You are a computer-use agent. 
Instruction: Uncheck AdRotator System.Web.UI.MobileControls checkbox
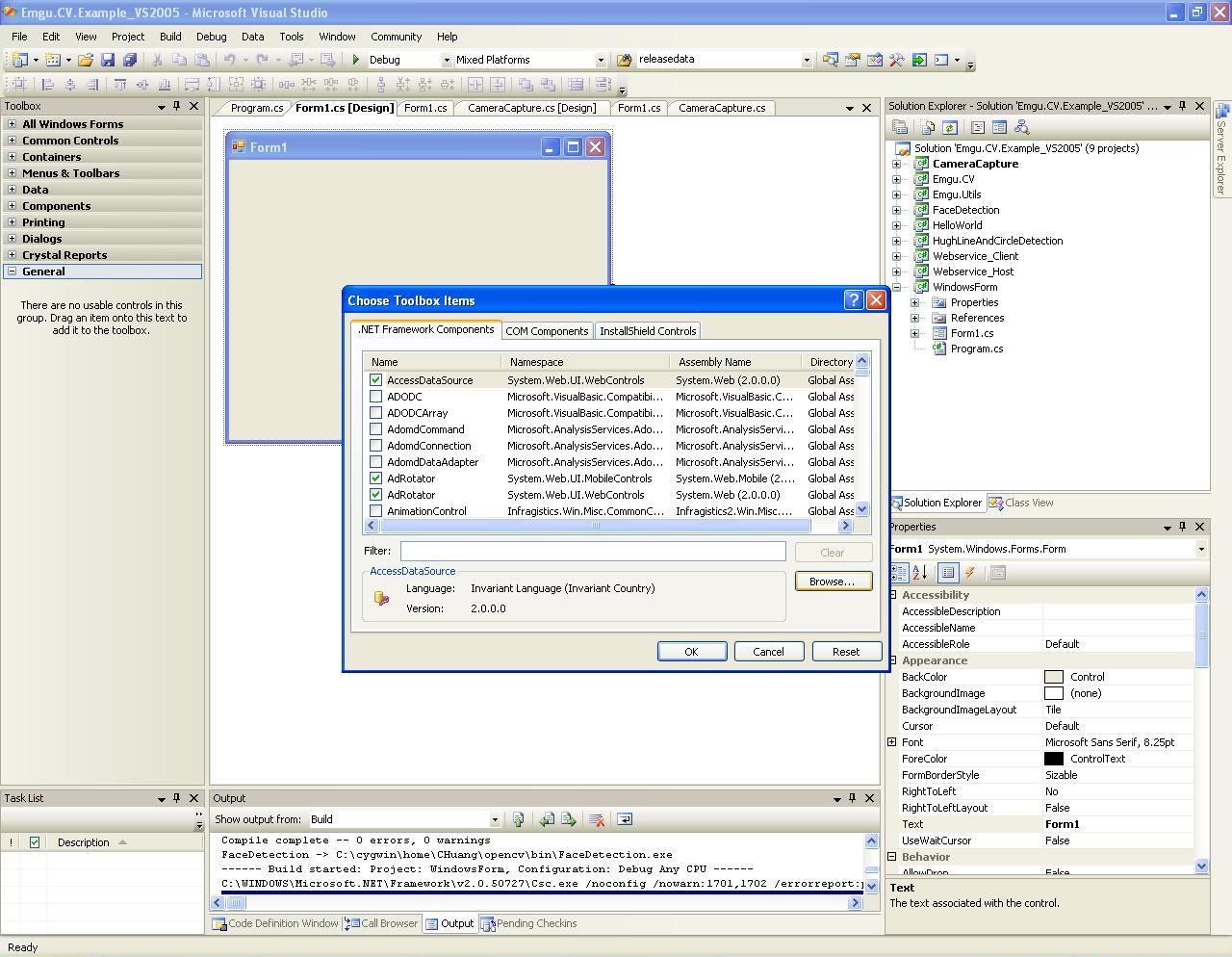(375, 478)
